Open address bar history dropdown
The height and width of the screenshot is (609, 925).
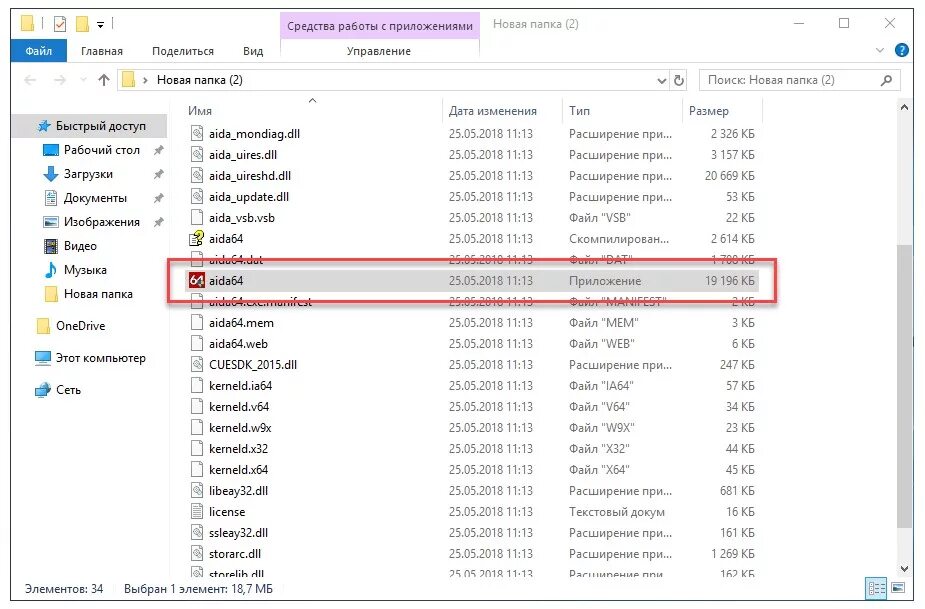coord(662,80)
